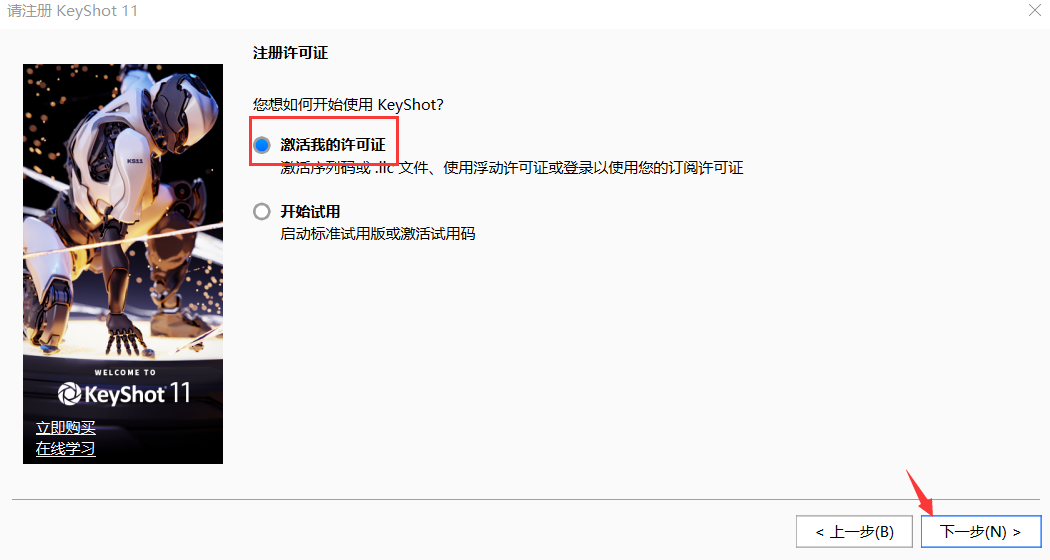Click the 启动标准试用版或激活试用码 description line

click(378, 234)
